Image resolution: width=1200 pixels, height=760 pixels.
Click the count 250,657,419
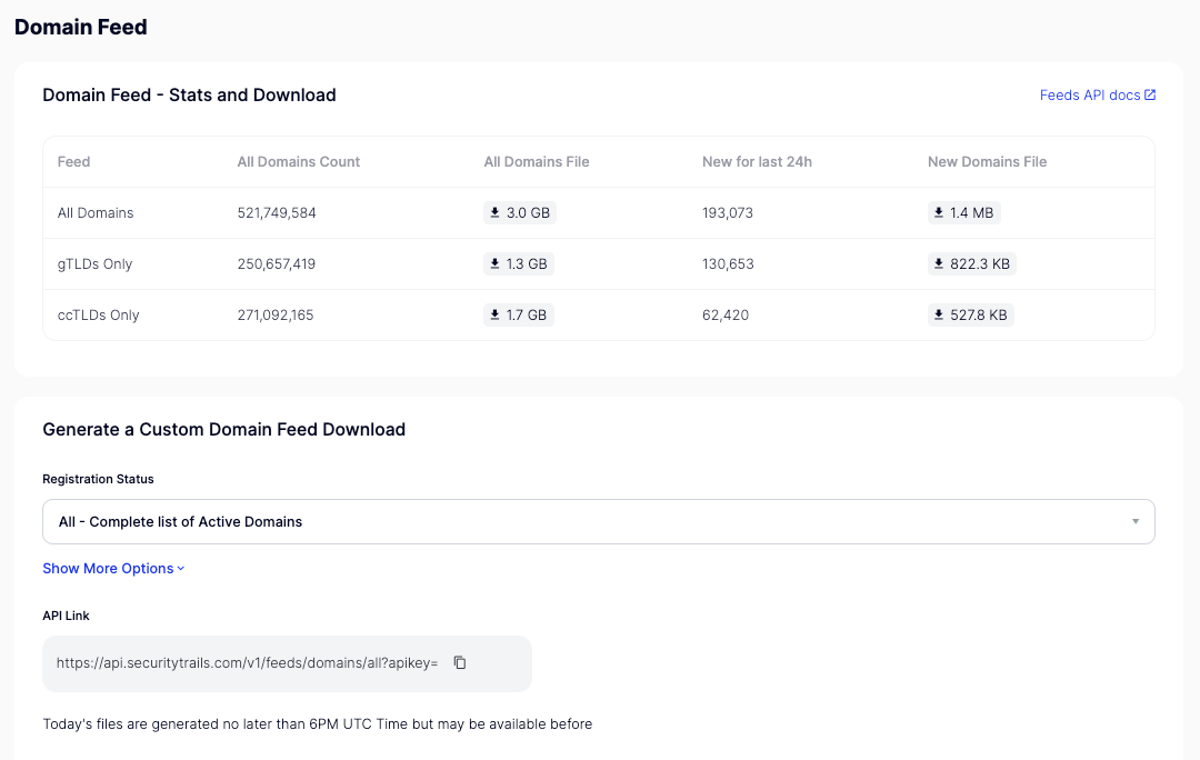pyautogui.click(x=277, y=264)
